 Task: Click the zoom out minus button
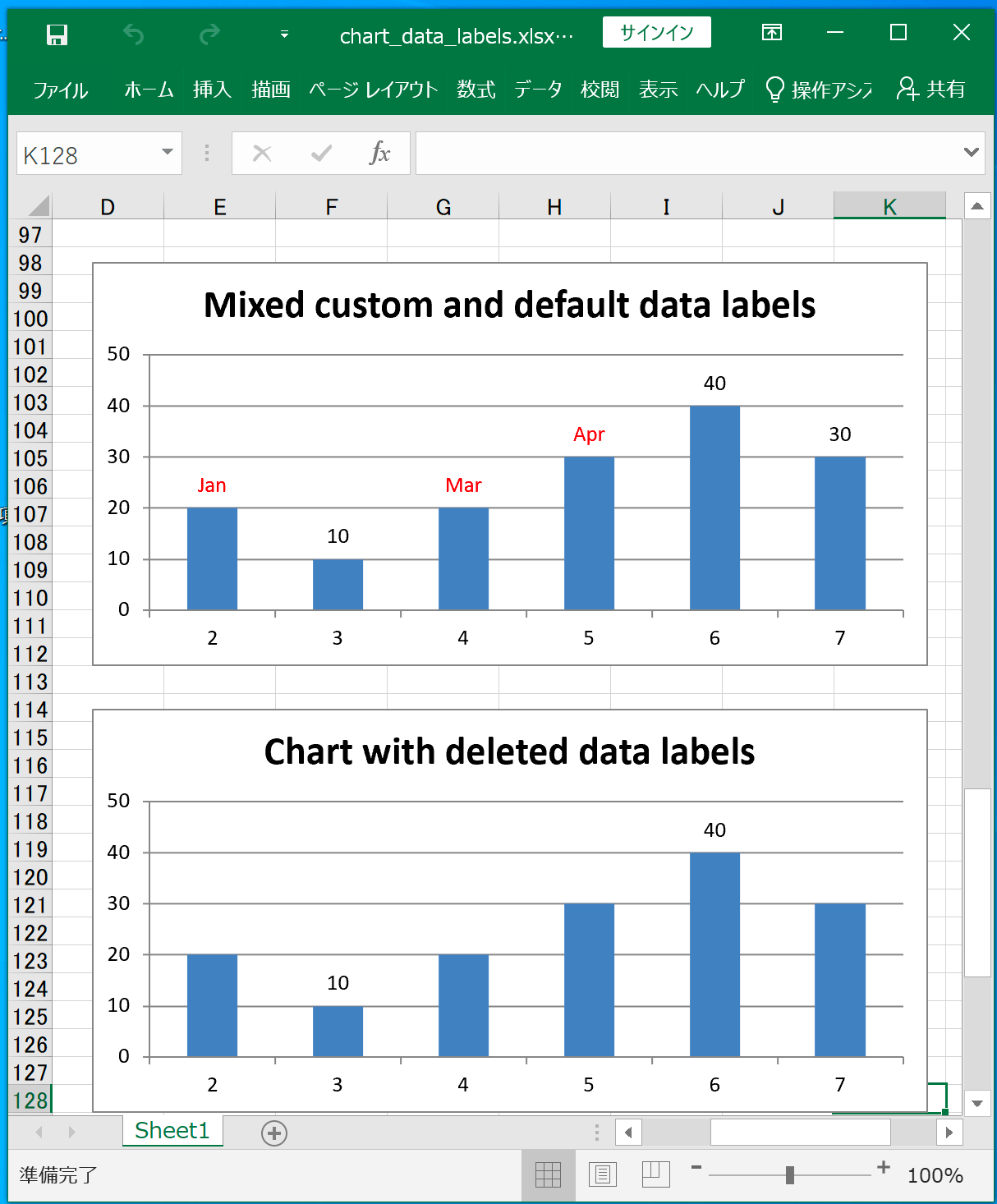point(696,1167)
